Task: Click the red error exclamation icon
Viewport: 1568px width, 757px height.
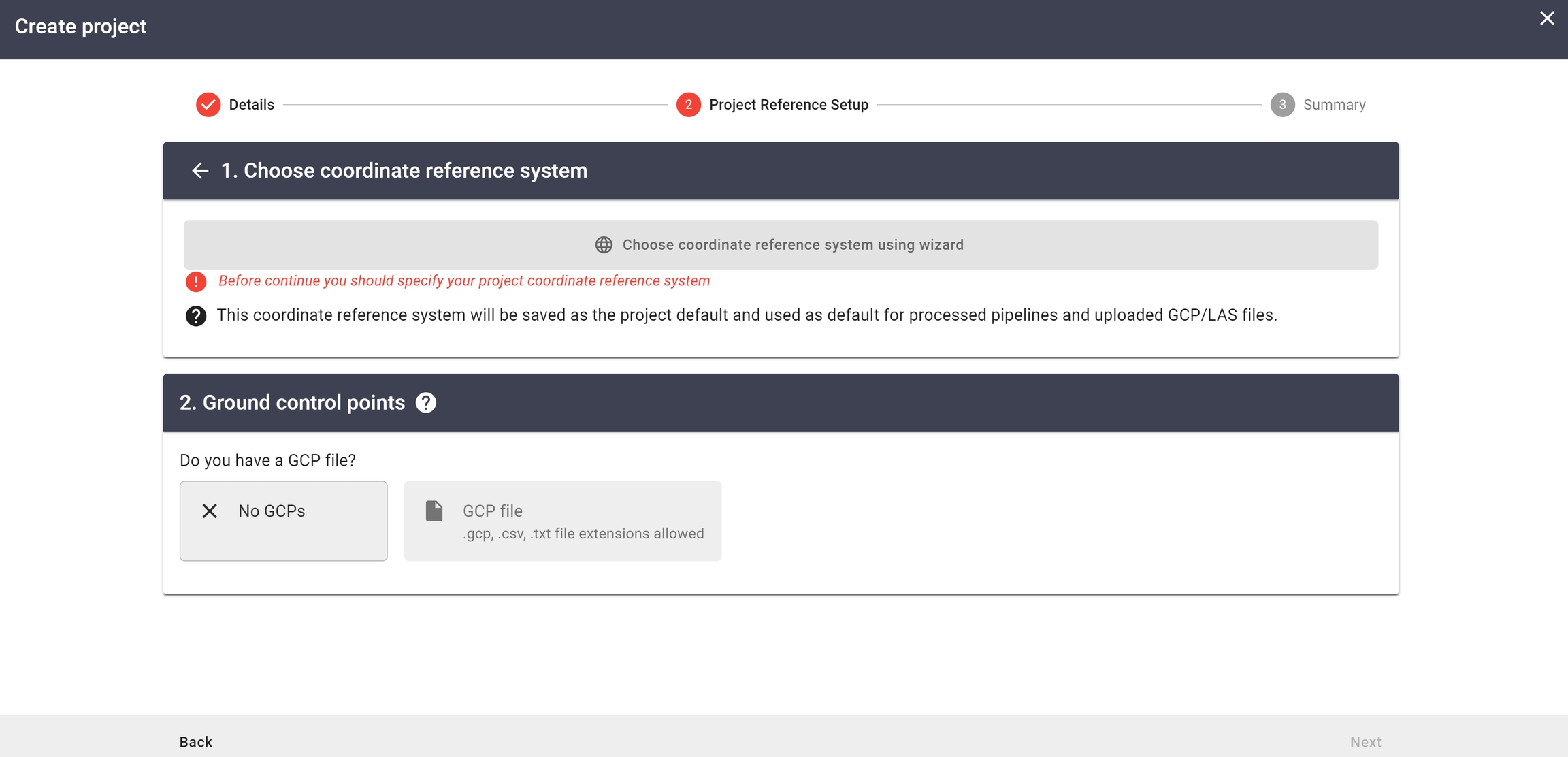Action: pyautogui.click(x=196, y=281)
